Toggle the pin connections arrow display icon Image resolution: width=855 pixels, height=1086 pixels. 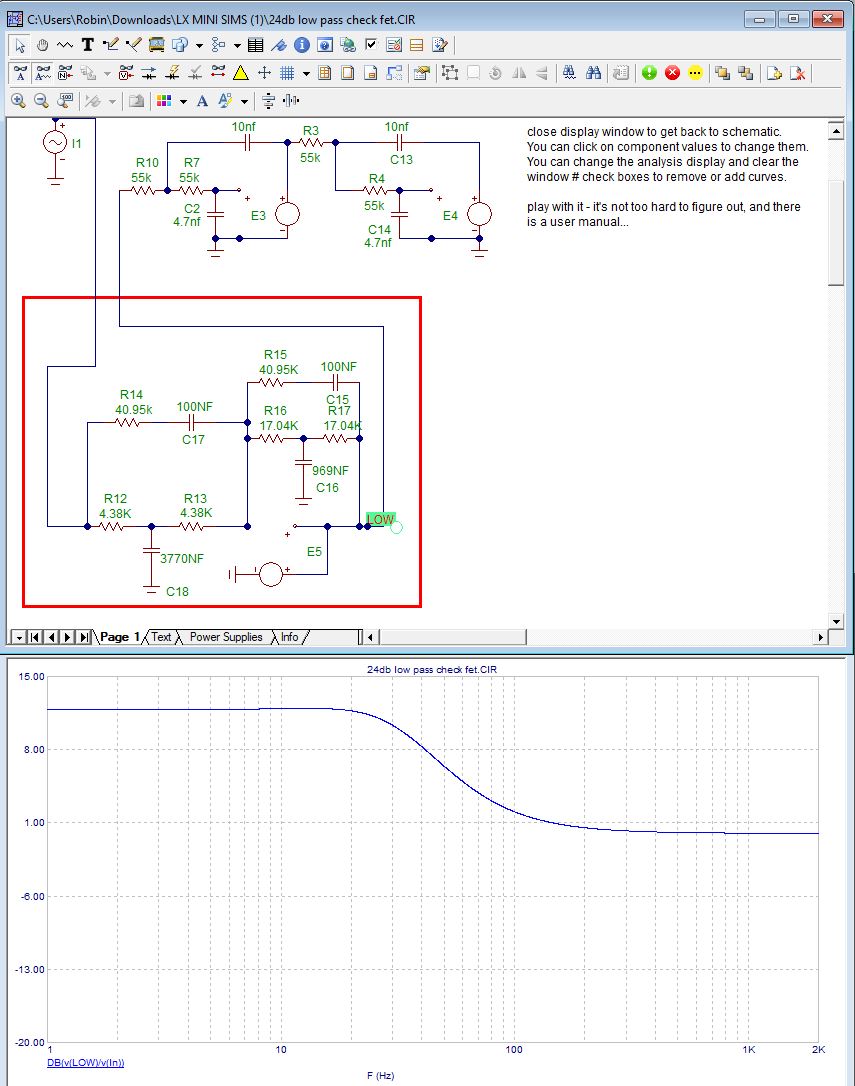pyautogui.click(x=149, y=73)
